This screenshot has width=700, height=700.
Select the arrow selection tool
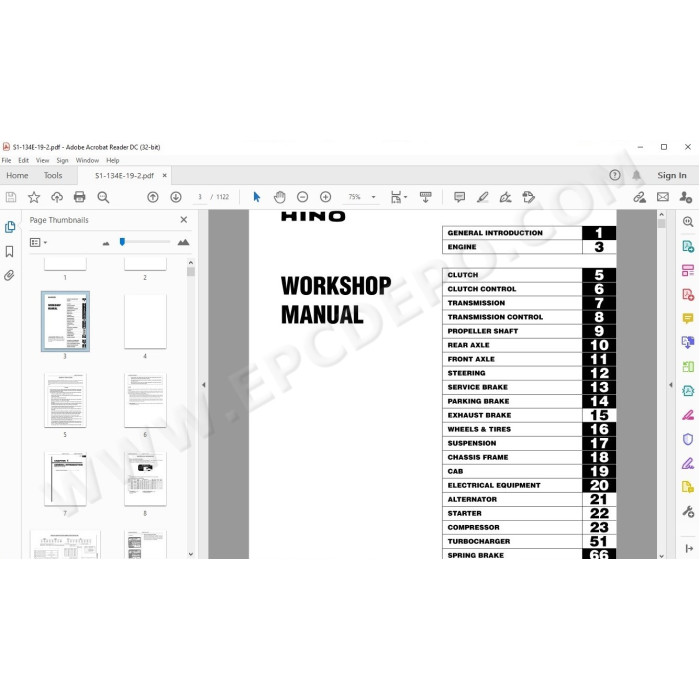point(257,197)
